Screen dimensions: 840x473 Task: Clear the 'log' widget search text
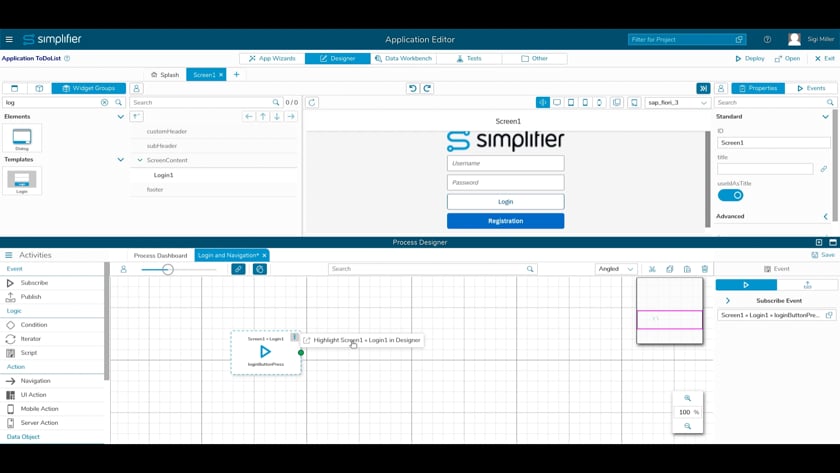tap(104, 102)
